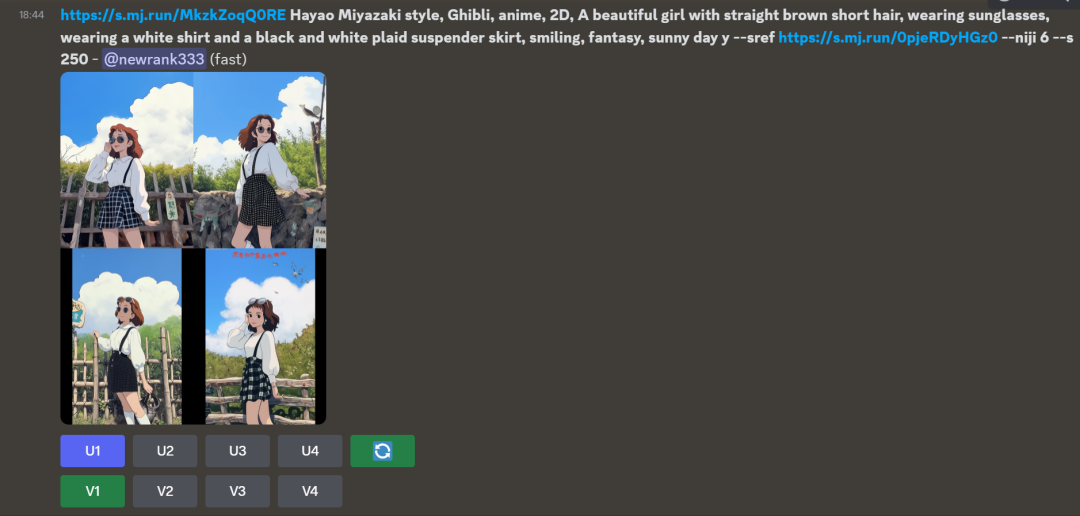Select the U4 upscale button
The width and height of the screenshot is (1080, 516).
click(310, 451)
